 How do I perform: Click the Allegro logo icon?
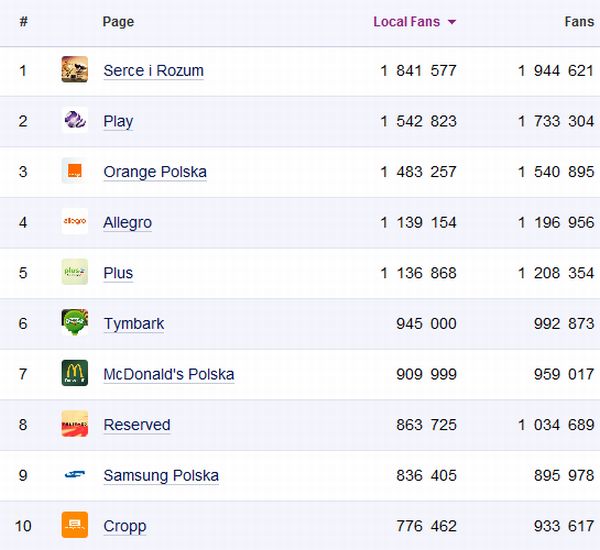74,222
